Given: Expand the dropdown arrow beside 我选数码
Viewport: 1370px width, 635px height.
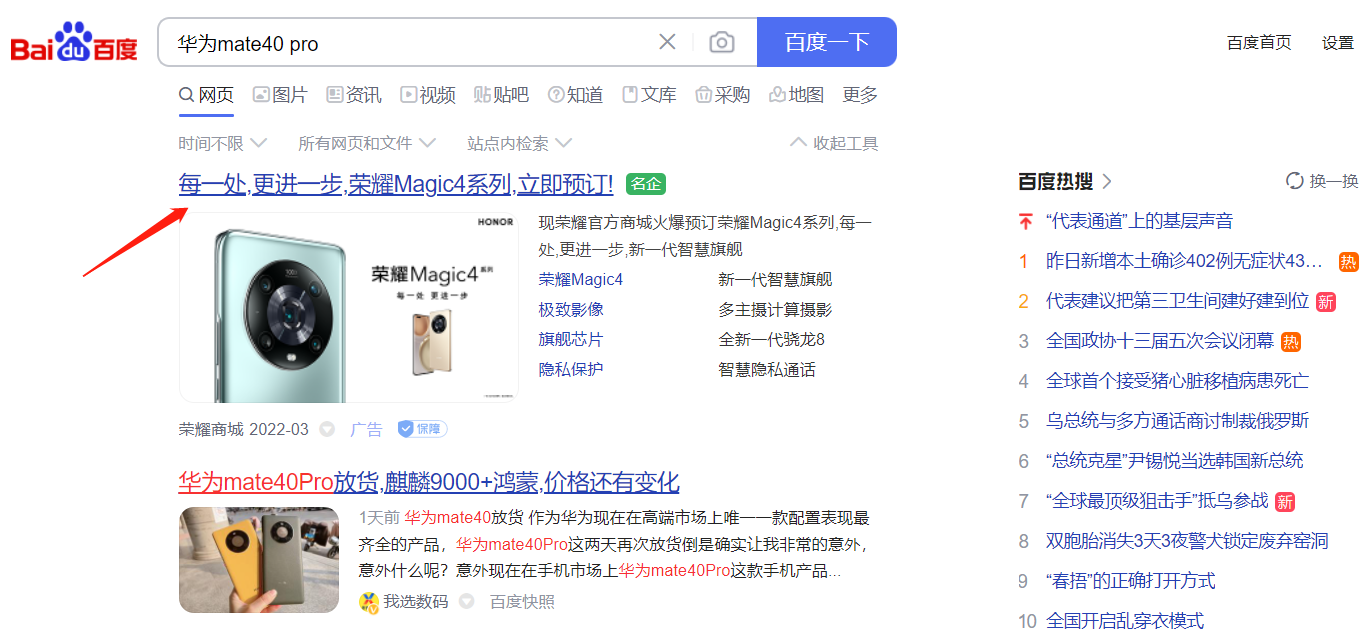Looking at the screenshot, I should click(x=467, y=602).
